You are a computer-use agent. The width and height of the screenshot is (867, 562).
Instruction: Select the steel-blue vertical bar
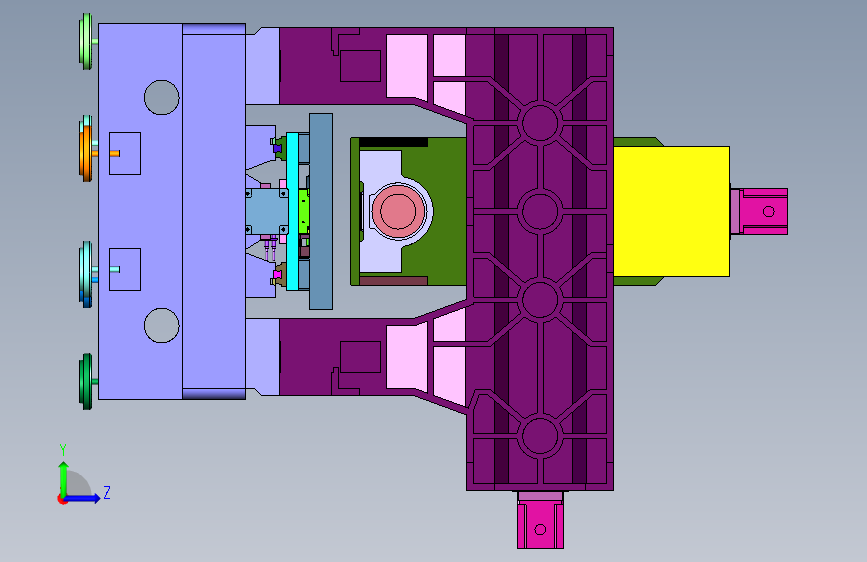(321, 211)
